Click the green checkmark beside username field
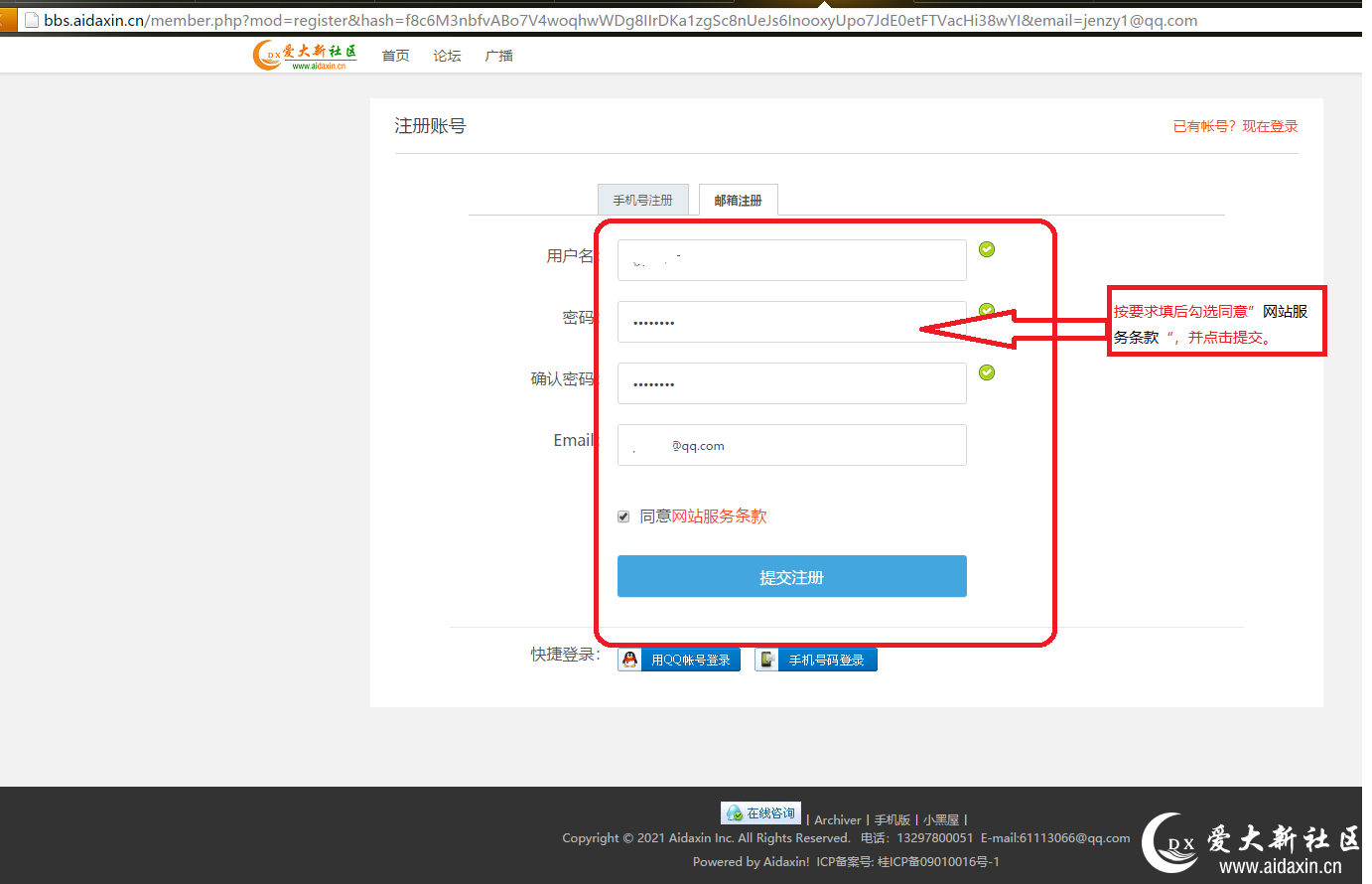The height and width of the screenshot is (884, 1372). tap(987, 249)
